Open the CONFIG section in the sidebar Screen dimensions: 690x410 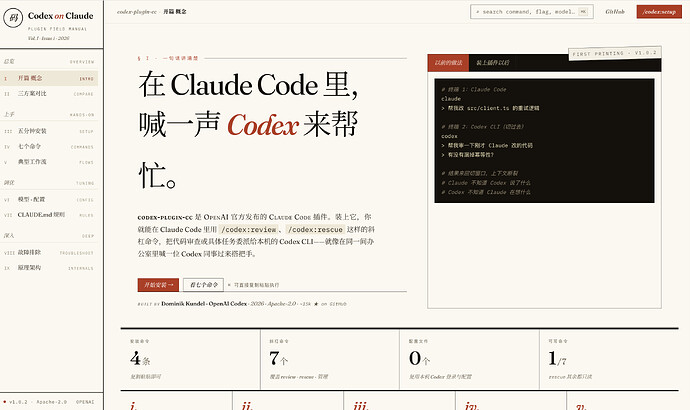tap(49, 199)
